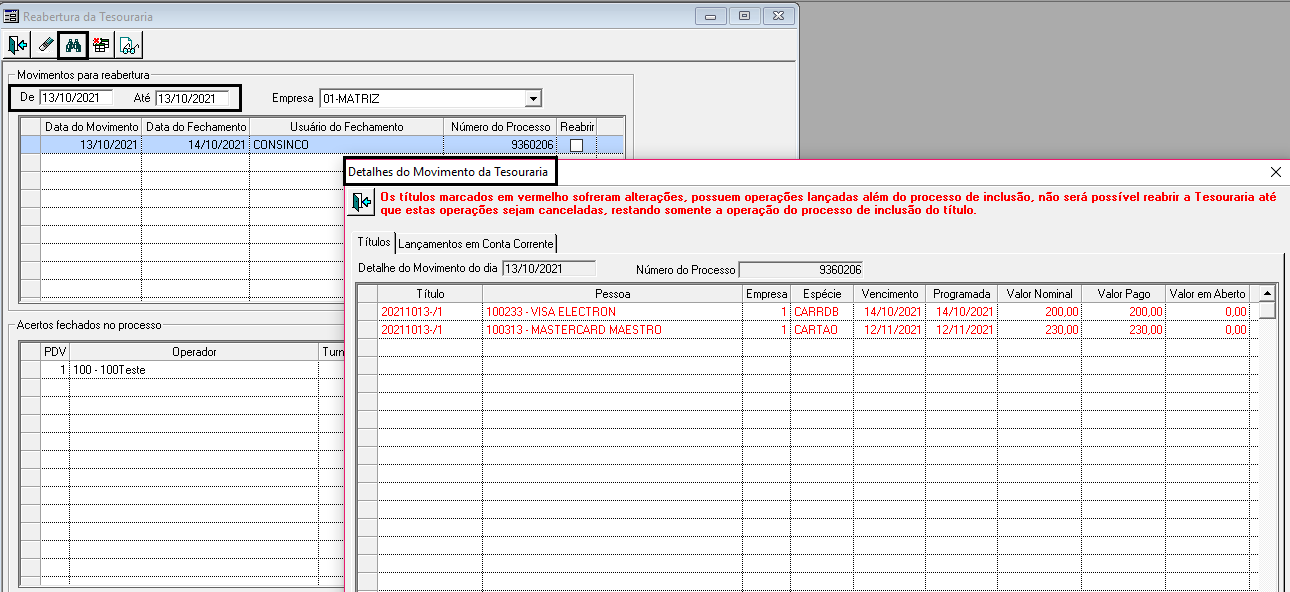Screen dimensions: 1290x592
Task: Click the 200,00 Valor Nominal cell
Action: point(1040,311)
